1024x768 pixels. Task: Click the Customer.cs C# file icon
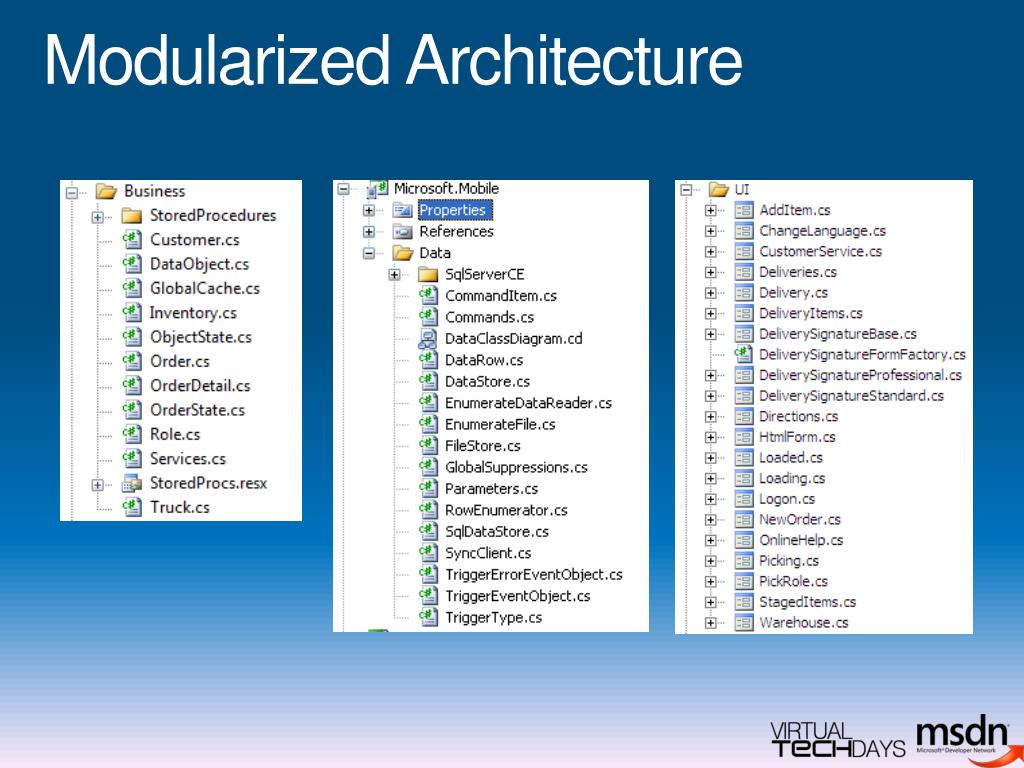click(x=132, y=240)
